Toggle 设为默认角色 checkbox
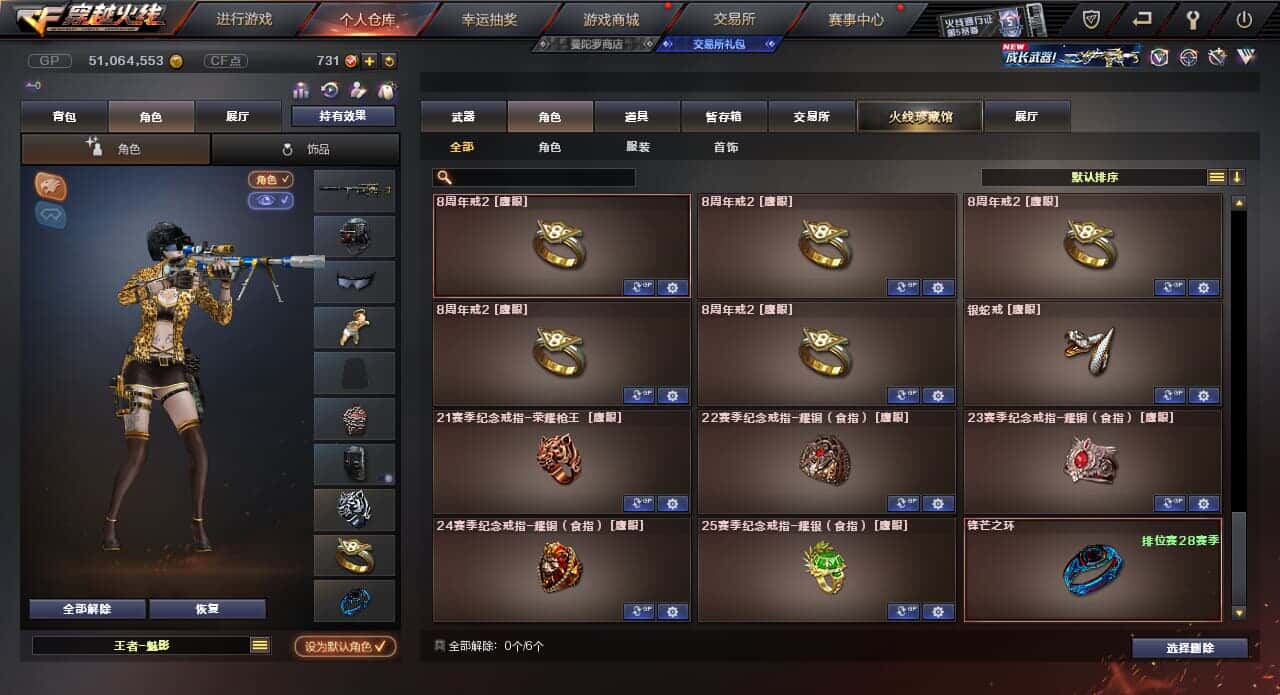This screenshot has width=1280, height=695. pyautogui.click(x=345, y=646)
